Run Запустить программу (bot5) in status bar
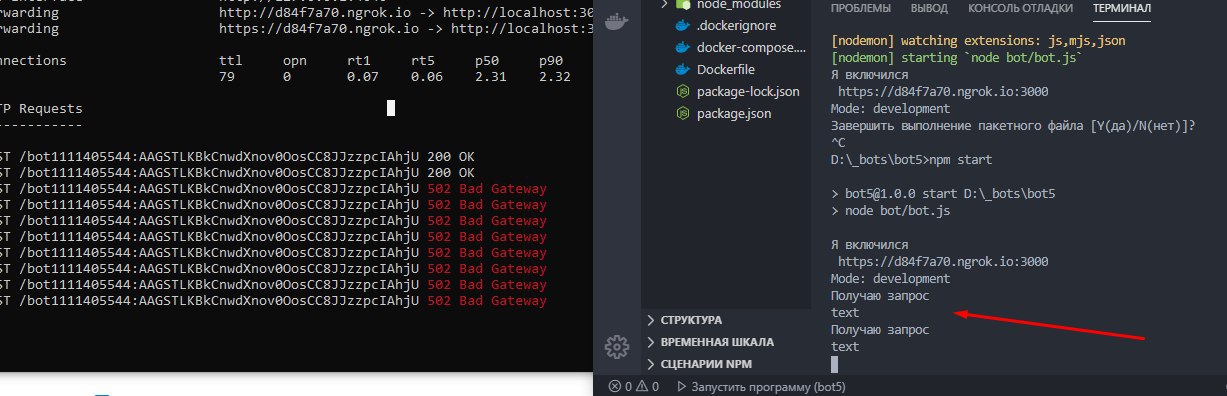This screenshot has height=396, width=1227. [761, 386]
